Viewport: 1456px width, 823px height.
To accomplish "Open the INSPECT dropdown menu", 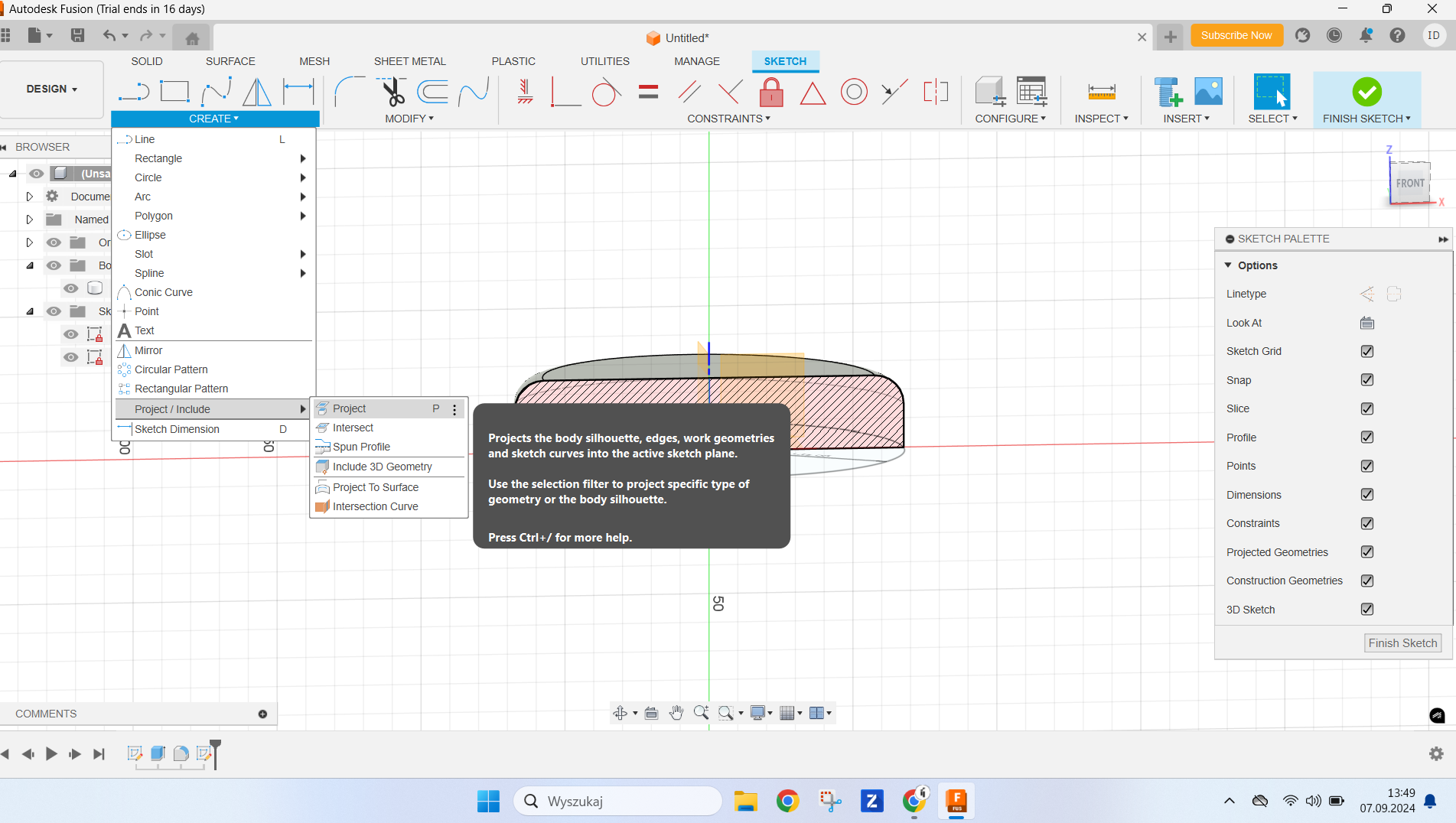I will 1101,119.
